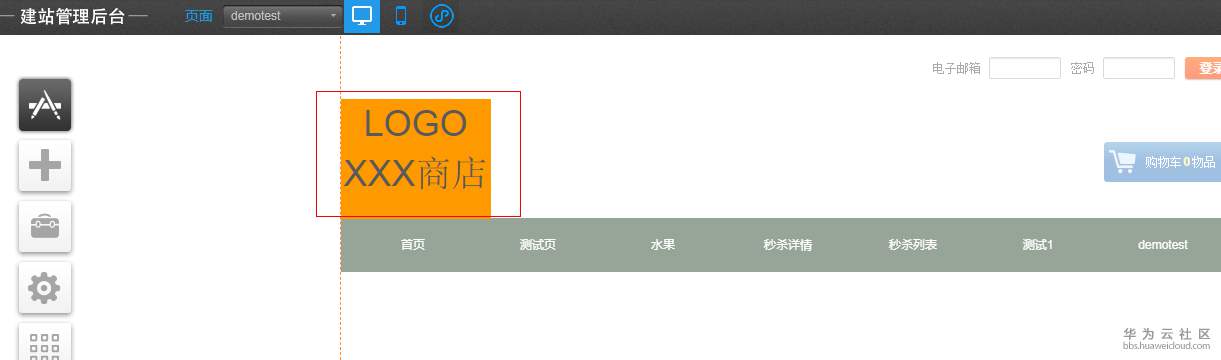This screenshot has width=1221, height=360.
Task: Click the 页面 label in top bar
Action: coord(199,16)
